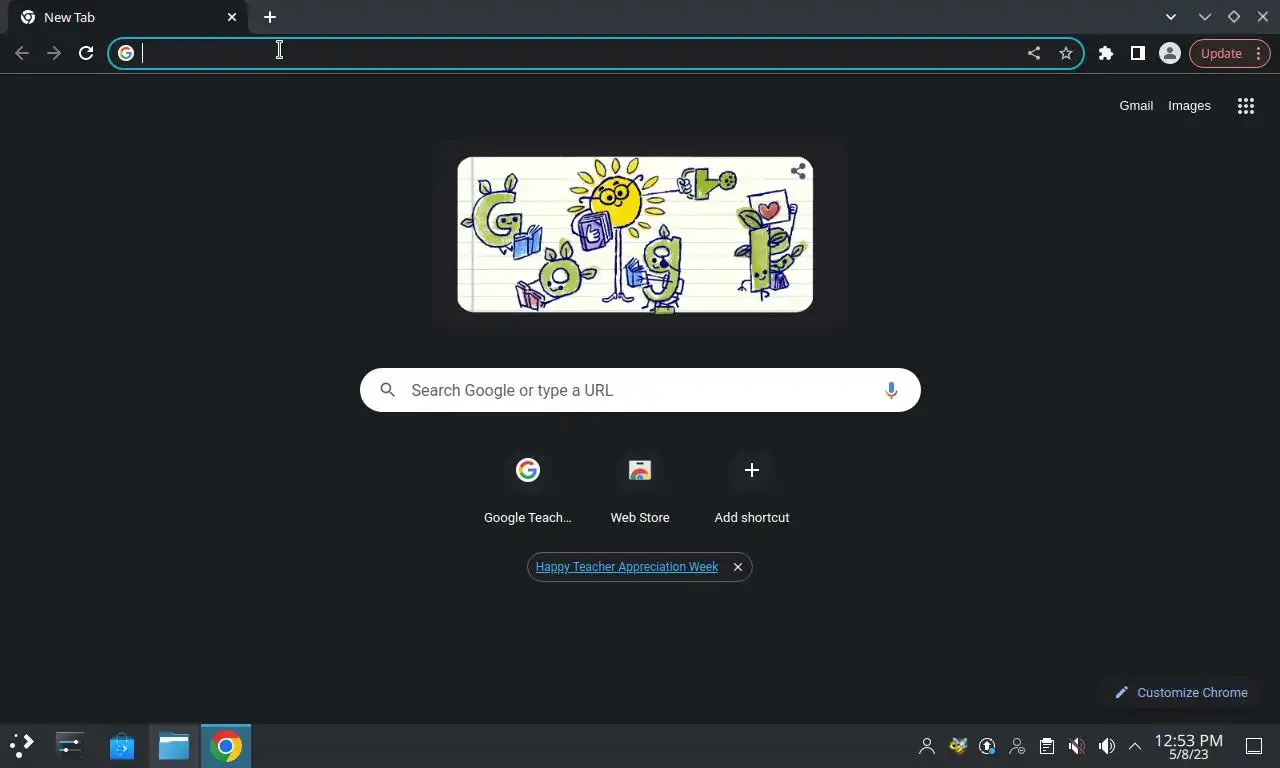Close the New Tab tab
Screen dimensions: 1280x768
(x=232, y=17)
